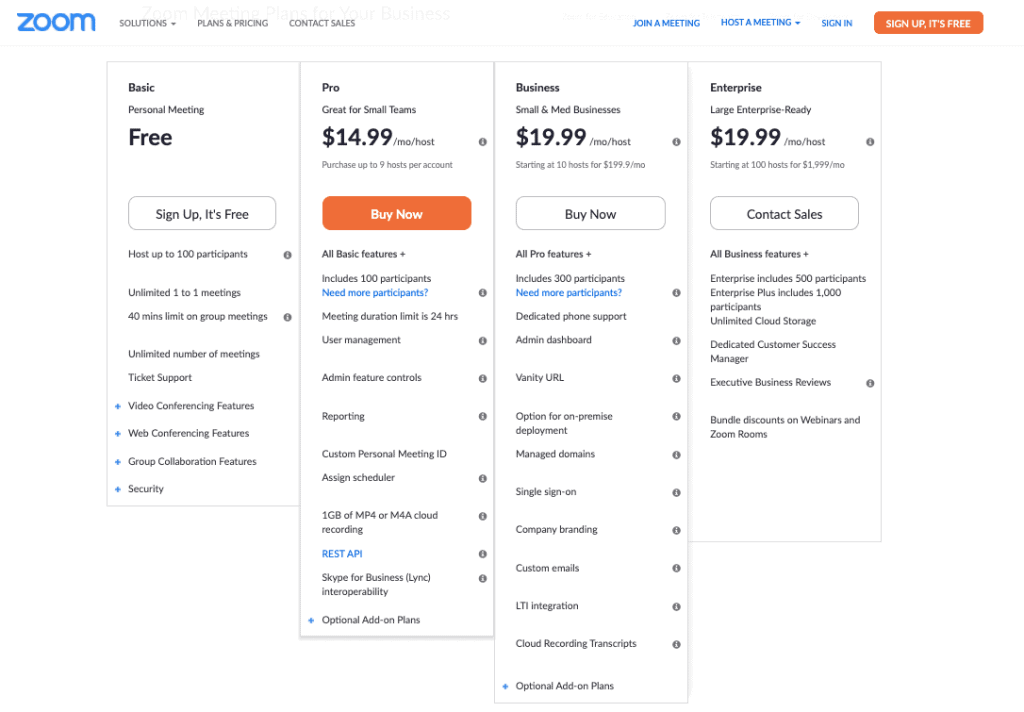
Task: Show info for 40 mins limit on group meetings
Action: [287, 317]
